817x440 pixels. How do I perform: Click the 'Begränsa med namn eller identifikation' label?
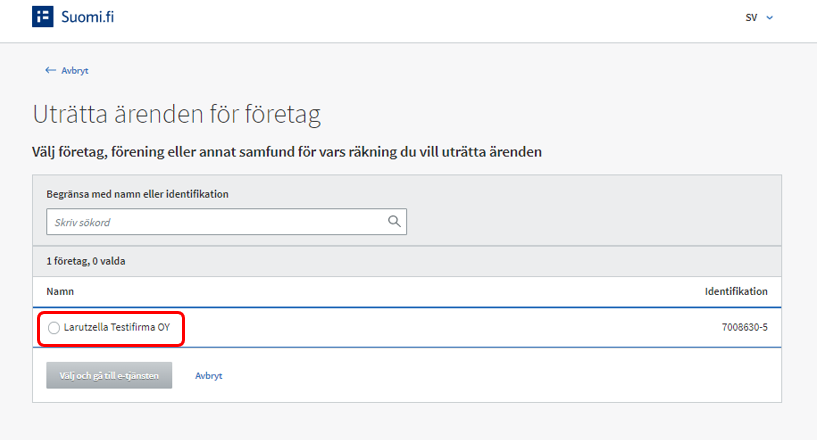click(137, 193)
